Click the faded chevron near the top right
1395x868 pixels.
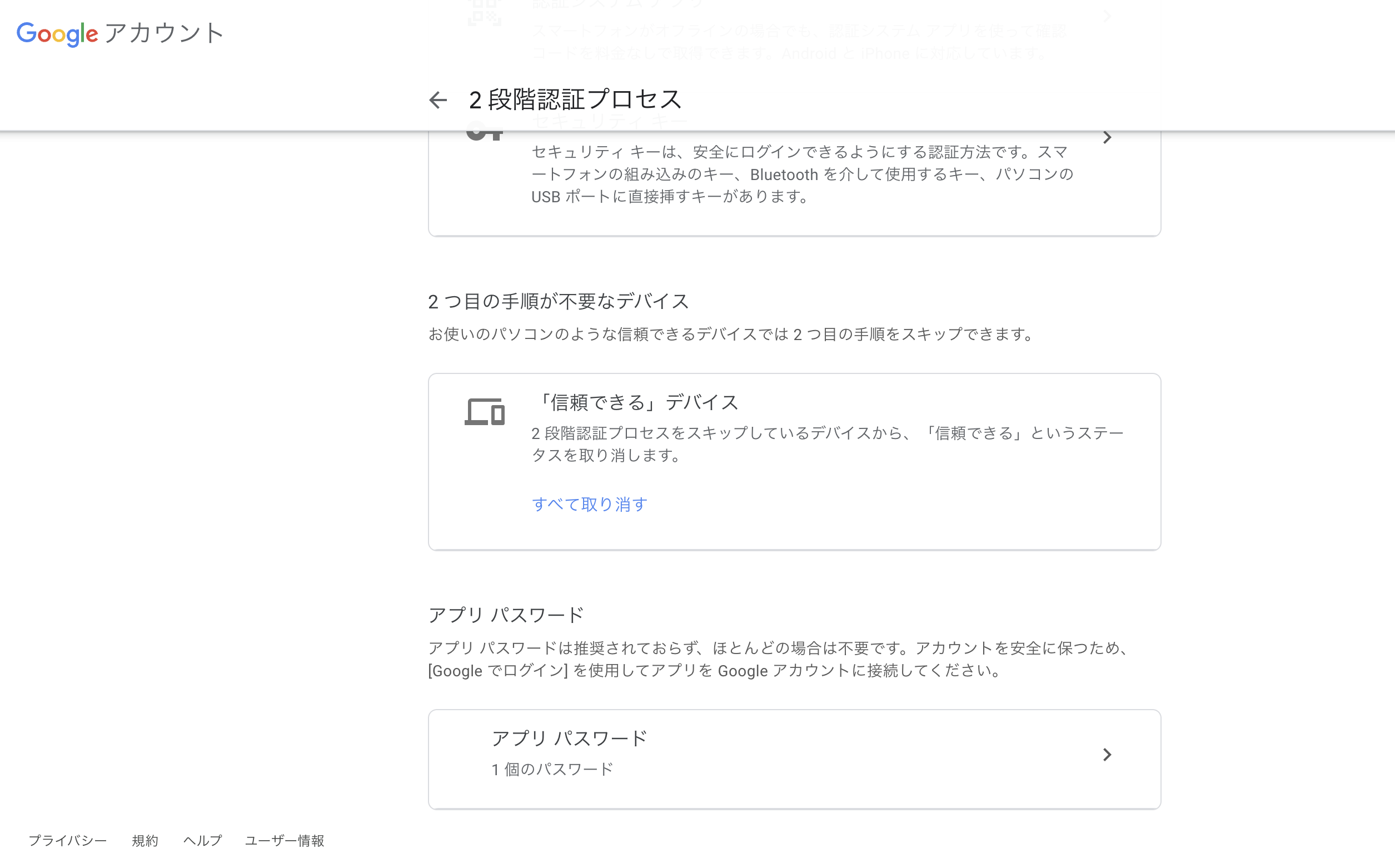(1108, 16)
